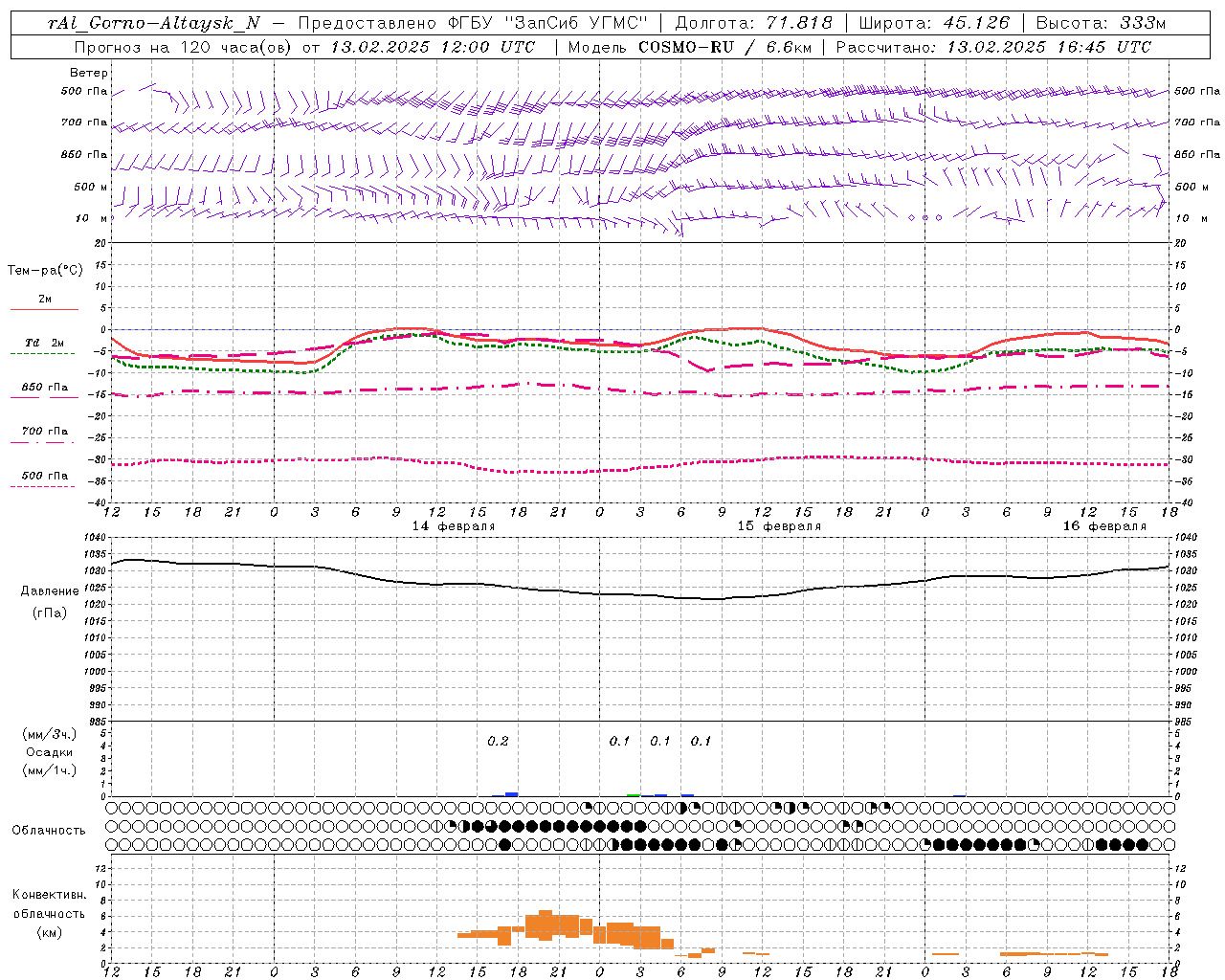This screenshot has width=1225, height=980.
Task: Click the 0.2 precipitation amount value
Action: tap(498, 741)
